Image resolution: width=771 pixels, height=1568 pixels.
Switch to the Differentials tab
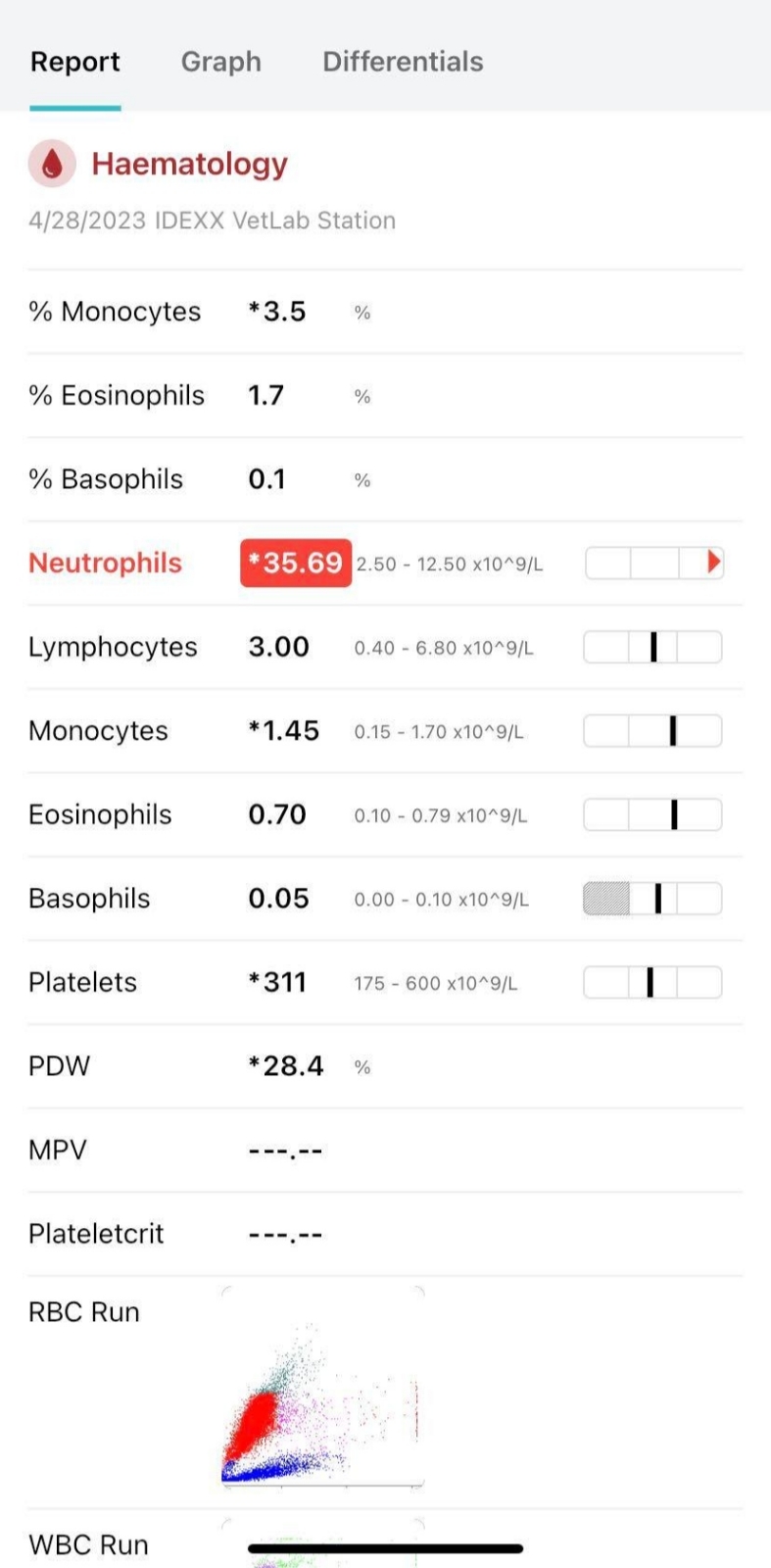coord(403,62)
